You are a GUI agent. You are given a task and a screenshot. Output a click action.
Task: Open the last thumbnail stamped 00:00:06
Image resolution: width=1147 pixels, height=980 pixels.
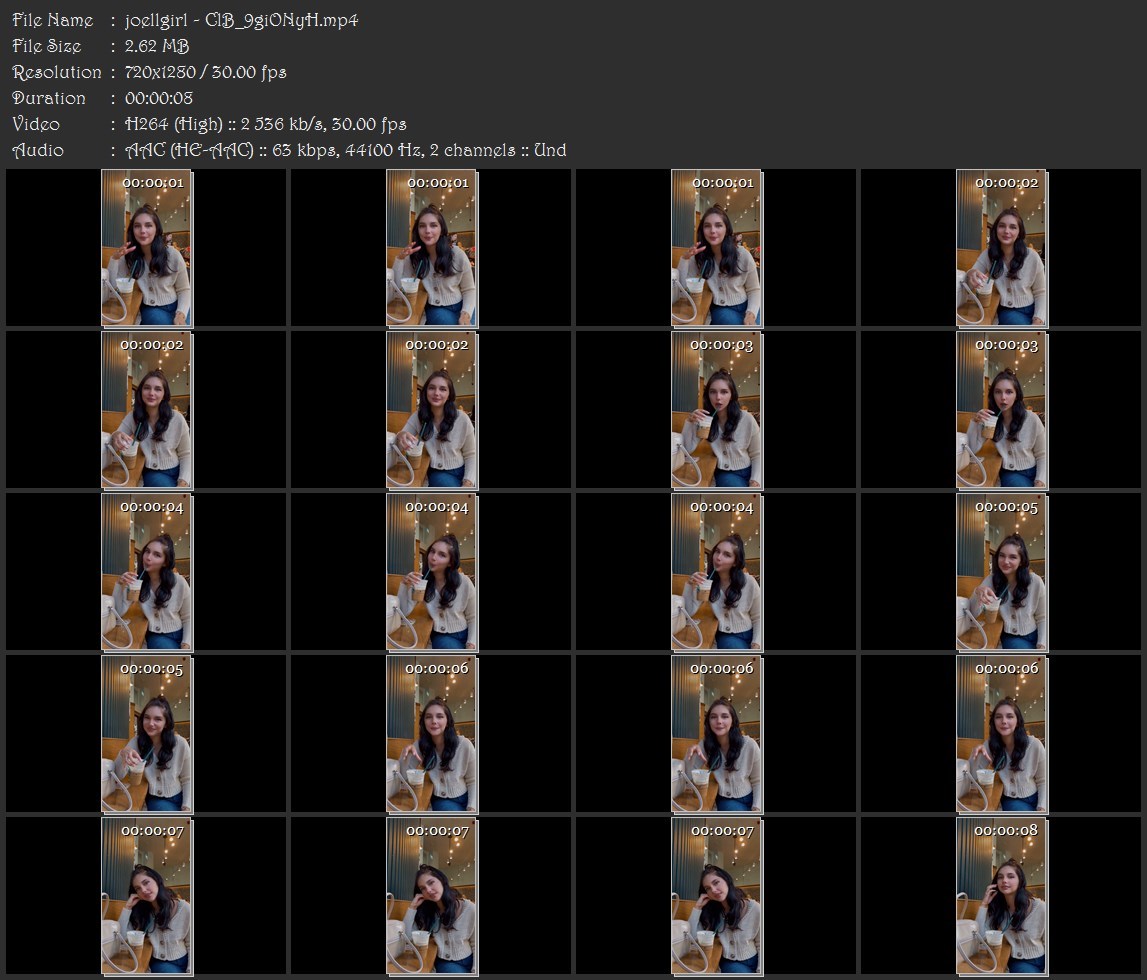(x=1001, y=734)
